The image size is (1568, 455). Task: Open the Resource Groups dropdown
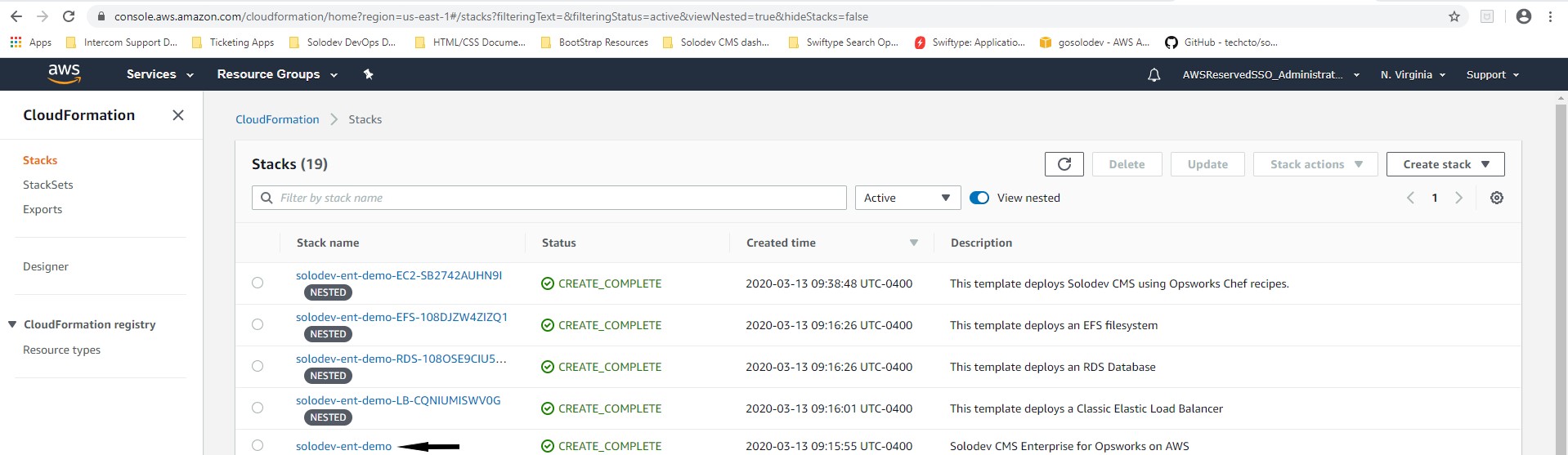pos(277,74)
